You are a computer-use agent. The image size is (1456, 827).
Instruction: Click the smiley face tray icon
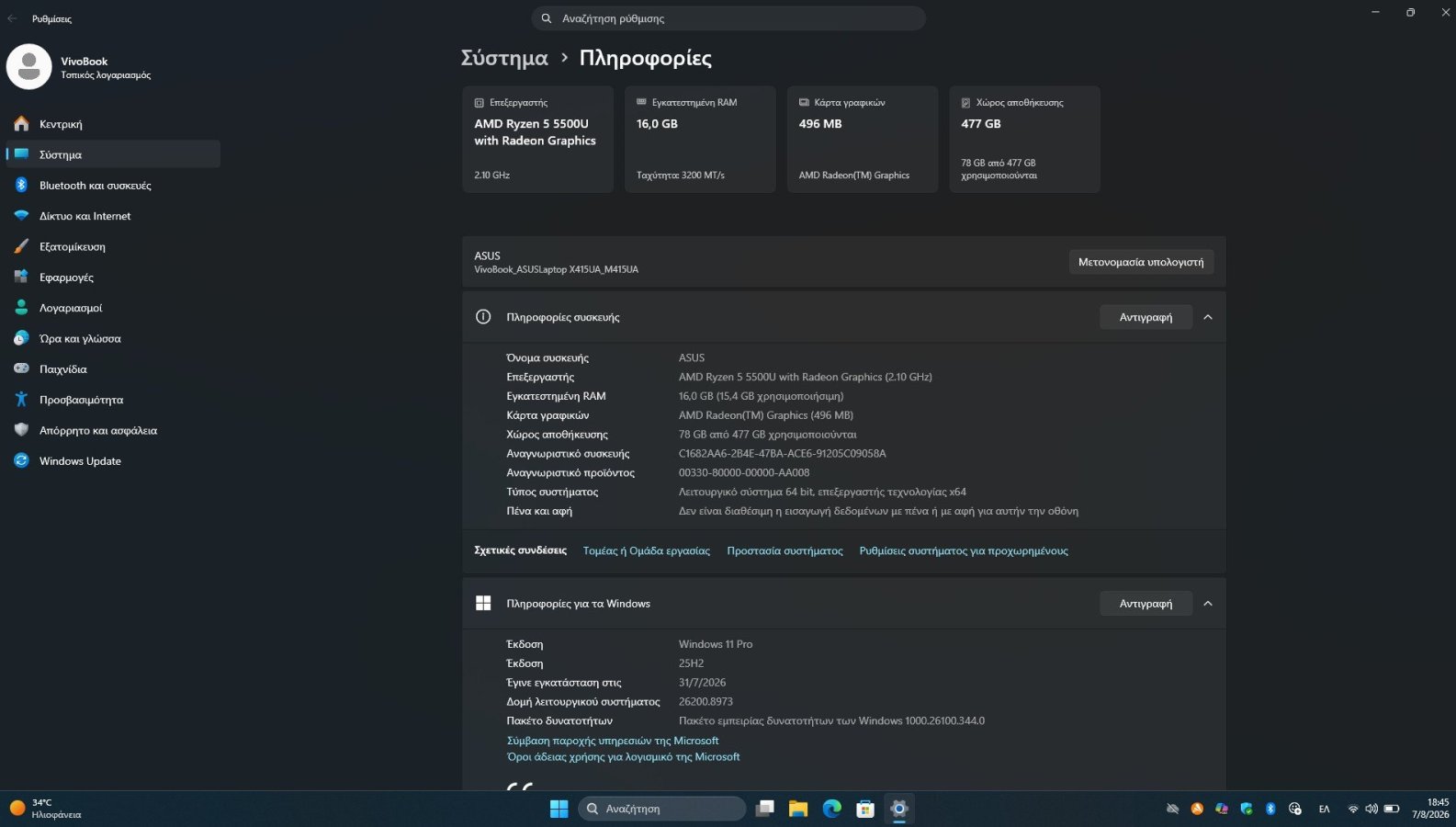tap(1295, 809)
